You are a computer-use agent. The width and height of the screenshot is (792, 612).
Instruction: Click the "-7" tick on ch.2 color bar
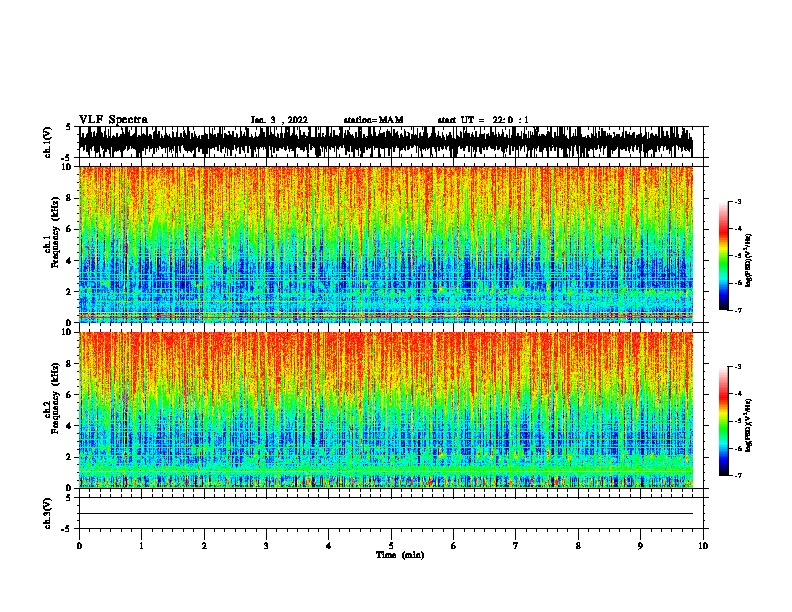(737, 476)
